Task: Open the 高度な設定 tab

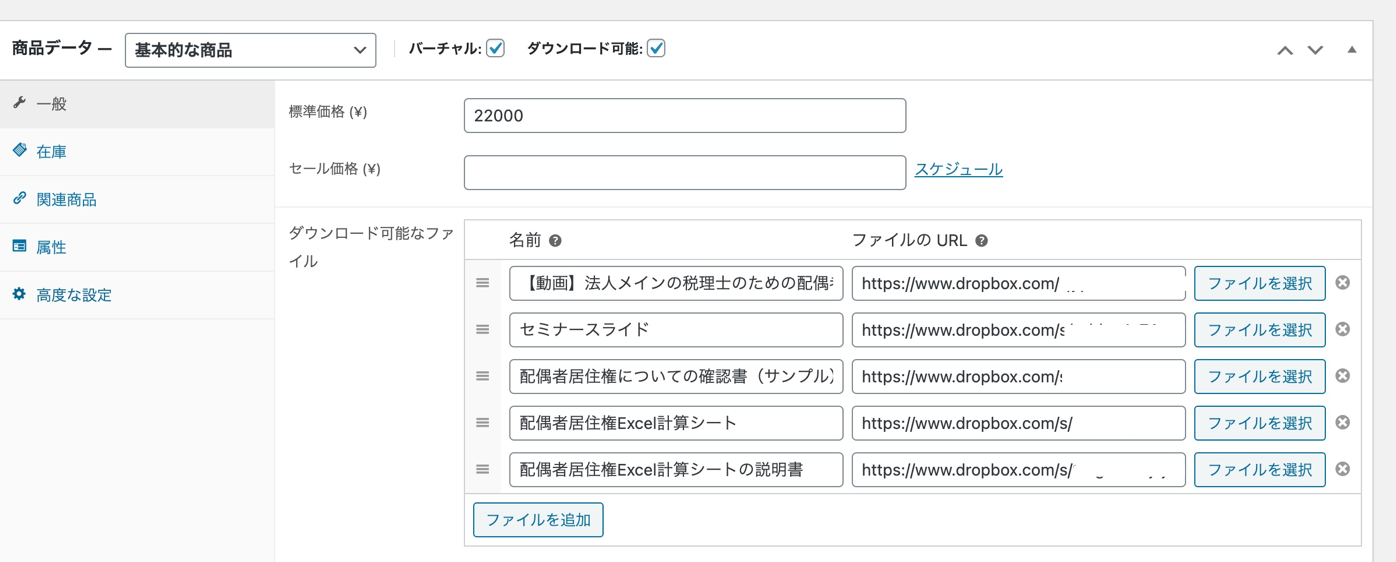Action: tap(137, 295)
